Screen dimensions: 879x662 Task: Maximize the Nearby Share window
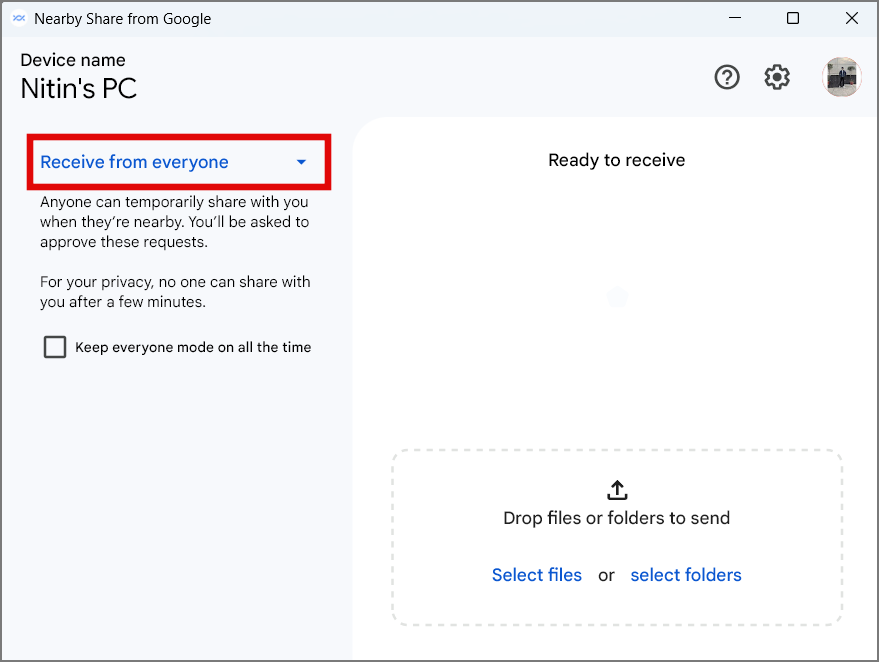793,18
